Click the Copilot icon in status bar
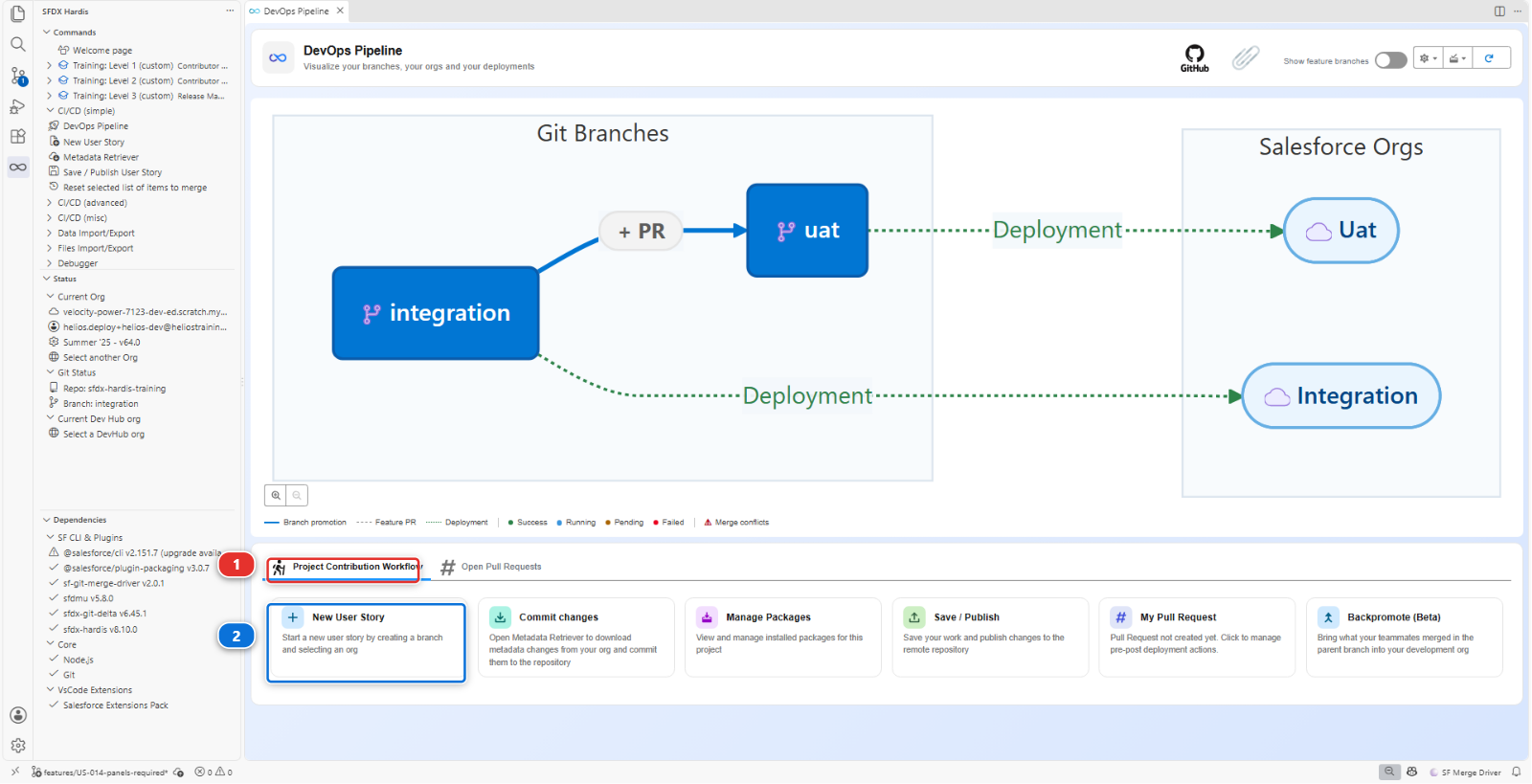The width and height of the screenshot is (1532, 784). tap(1411, 772)
